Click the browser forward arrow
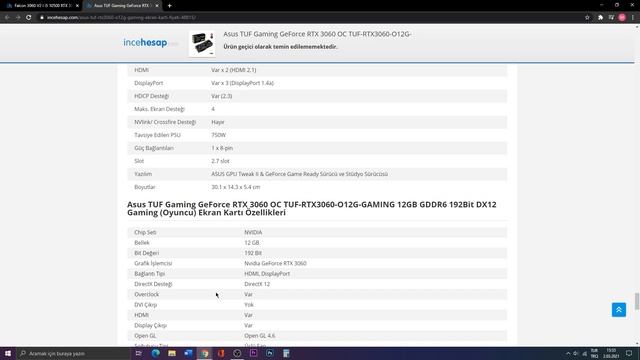This screenshot has height=360, width=640. coord(18,18)
